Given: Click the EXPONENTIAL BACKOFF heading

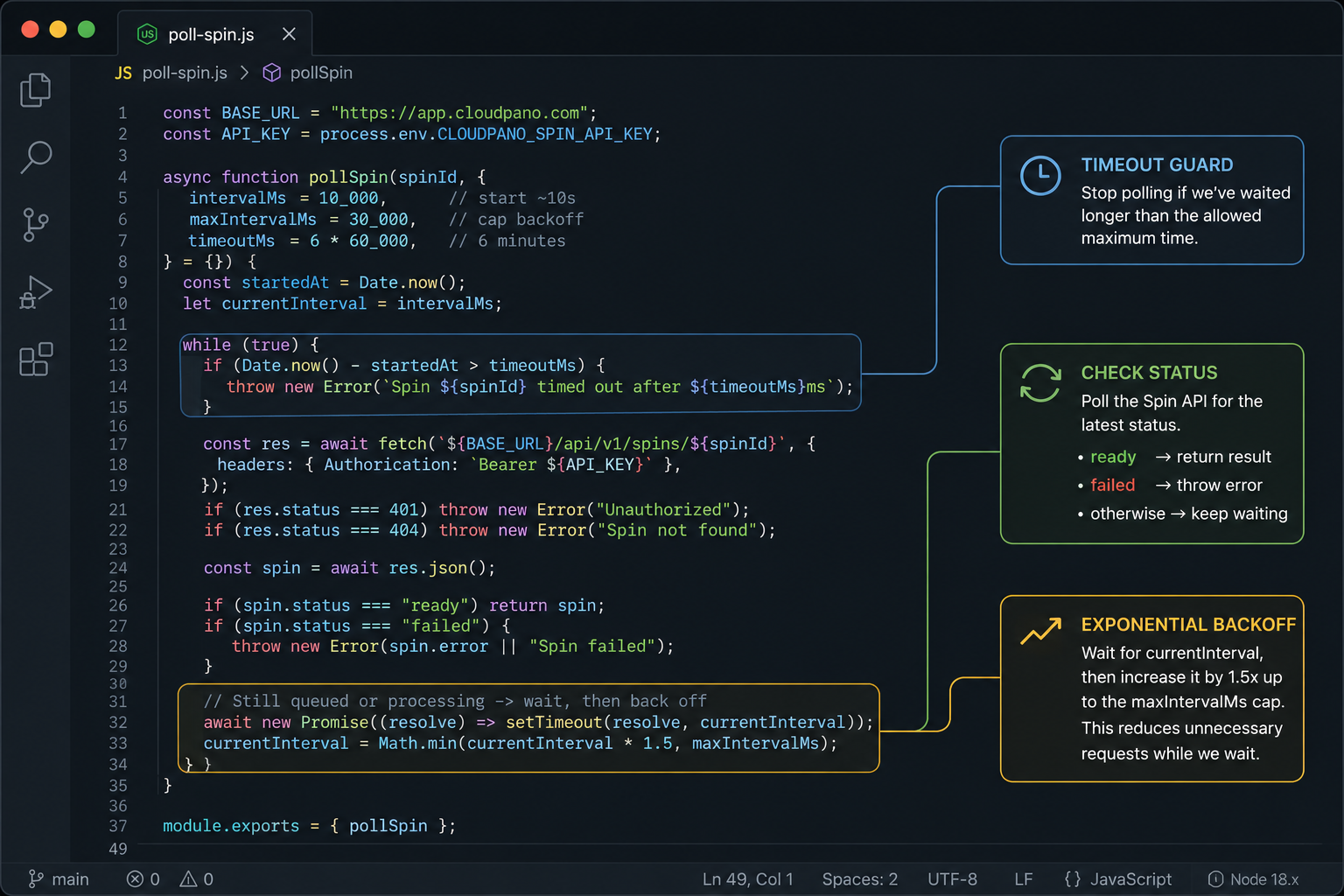Looking at the screenshot, I should pyautogui.click(x=1188, y=625).
